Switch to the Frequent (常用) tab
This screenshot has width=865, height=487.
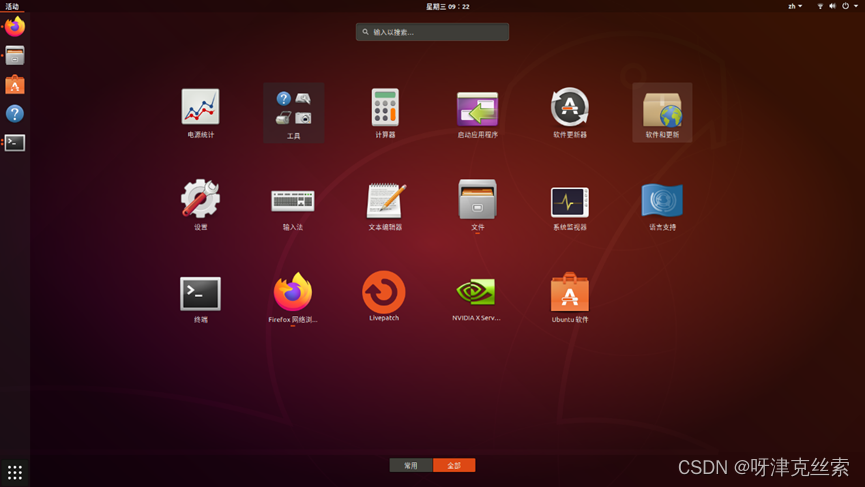click(x=411, y=465)
